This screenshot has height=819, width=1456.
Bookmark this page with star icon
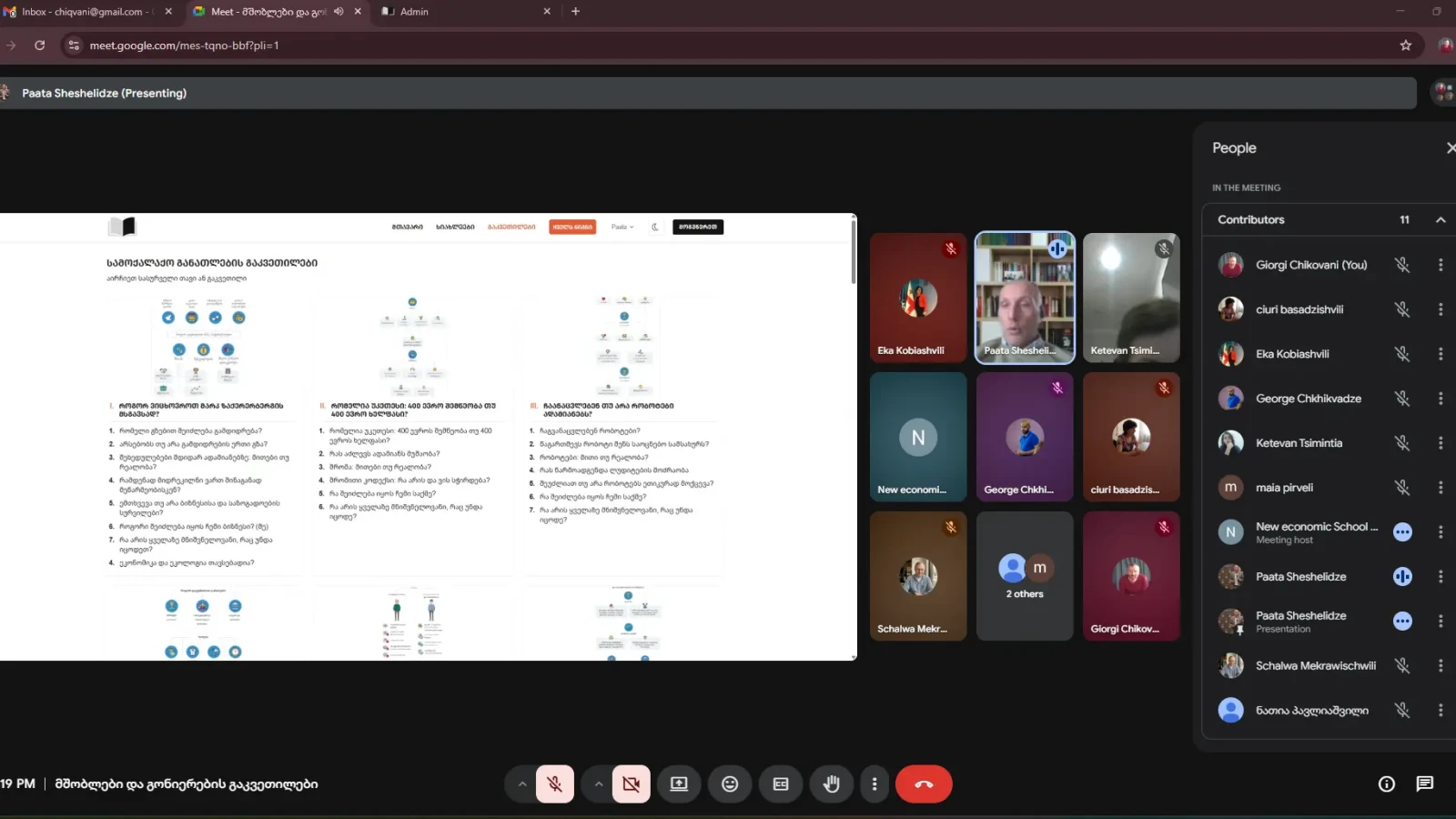1405,45
